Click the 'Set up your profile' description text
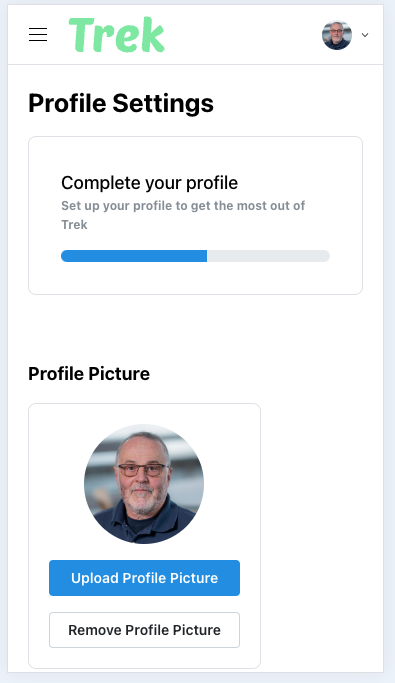This screenshot has width=395, height=683. 183,215
